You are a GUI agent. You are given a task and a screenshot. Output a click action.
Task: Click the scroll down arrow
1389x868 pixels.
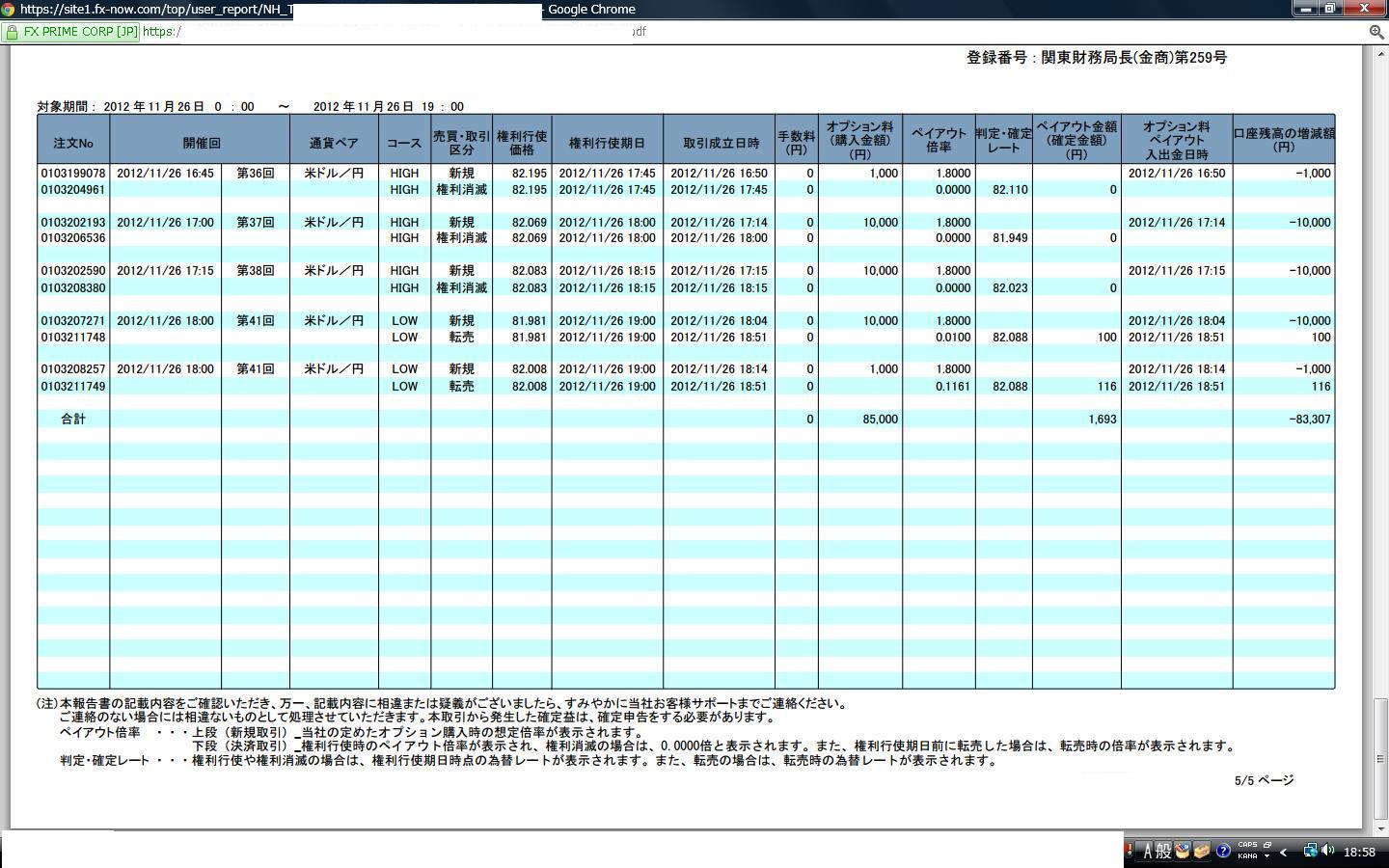(x=1380, y=827)
